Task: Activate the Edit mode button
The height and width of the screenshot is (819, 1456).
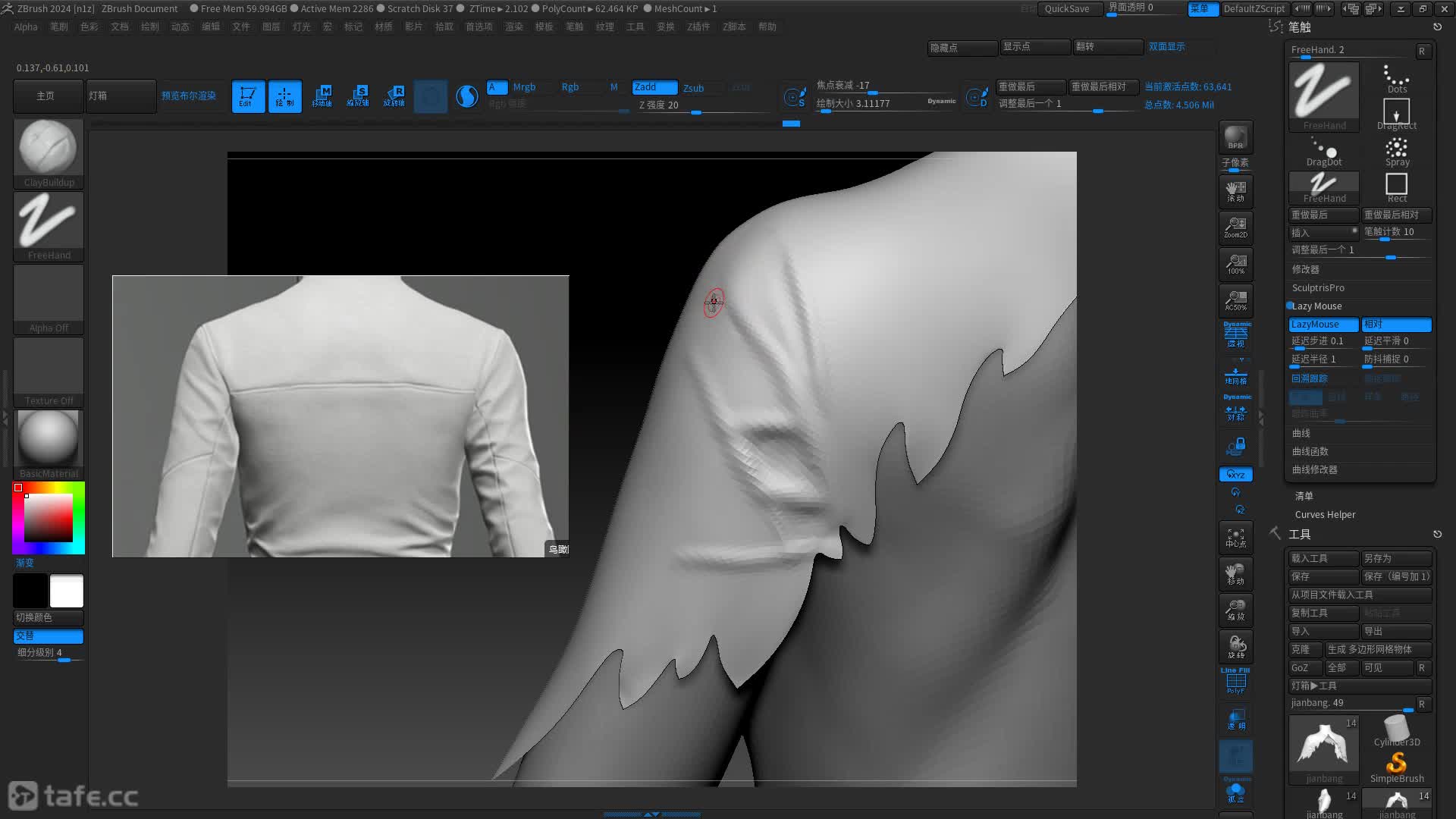Action: [x=248, y=96]
